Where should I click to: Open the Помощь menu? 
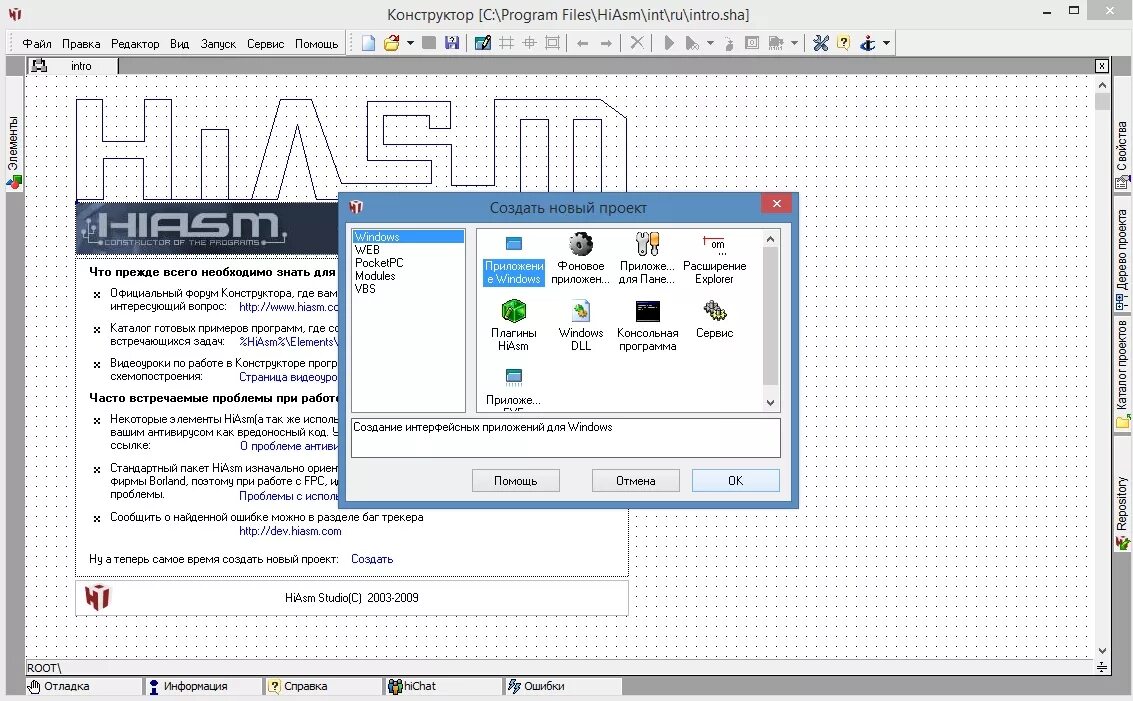pyautogui.click(x=316, y=44)
